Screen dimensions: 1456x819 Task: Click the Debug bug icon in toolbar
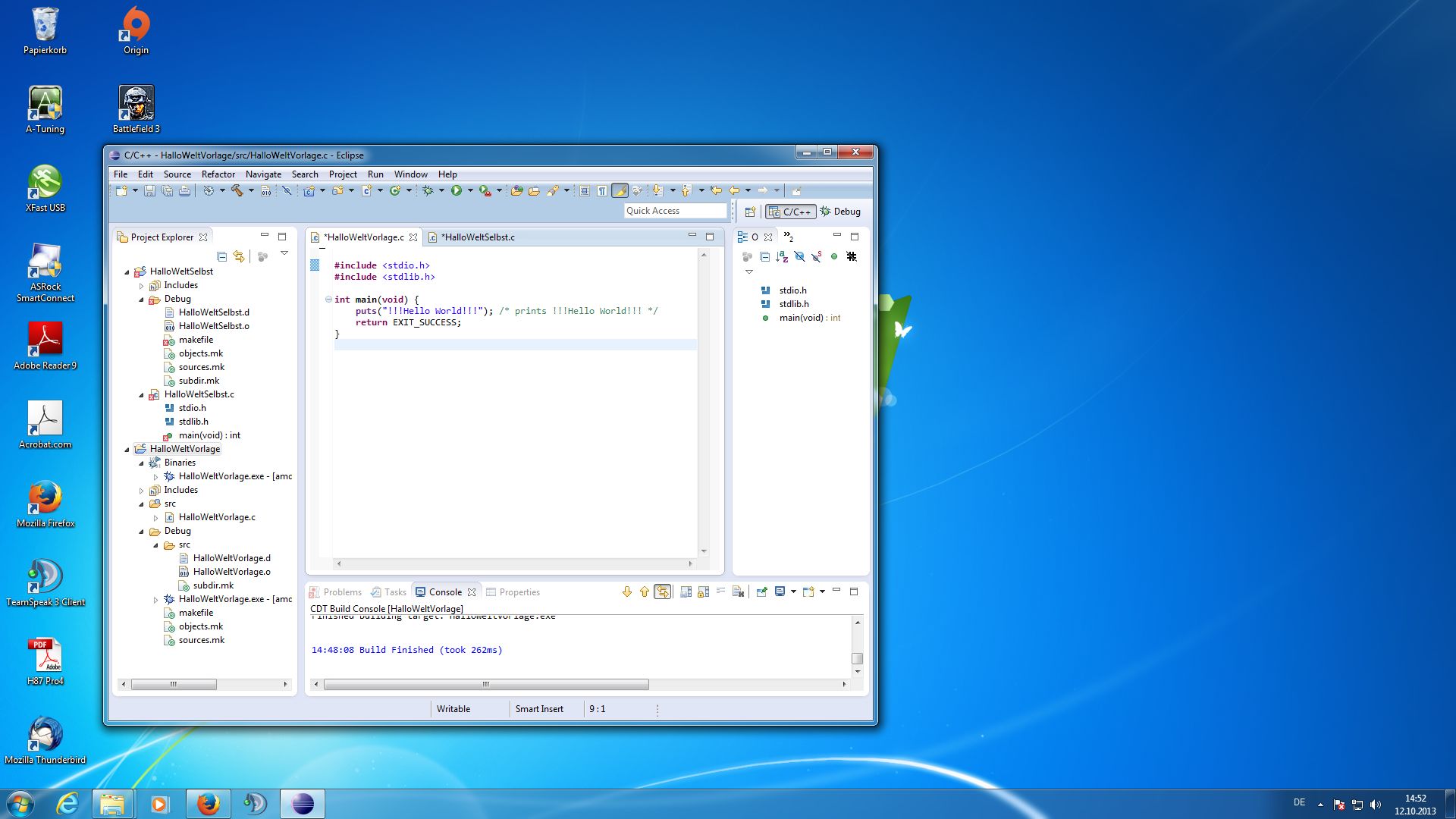(428, 191)
